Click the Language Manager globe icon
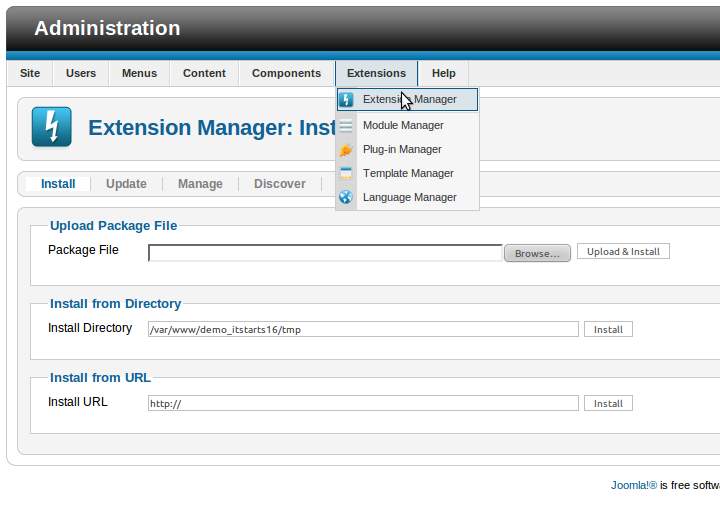Viewport: 720px width, 517px height. pos(346,197)
